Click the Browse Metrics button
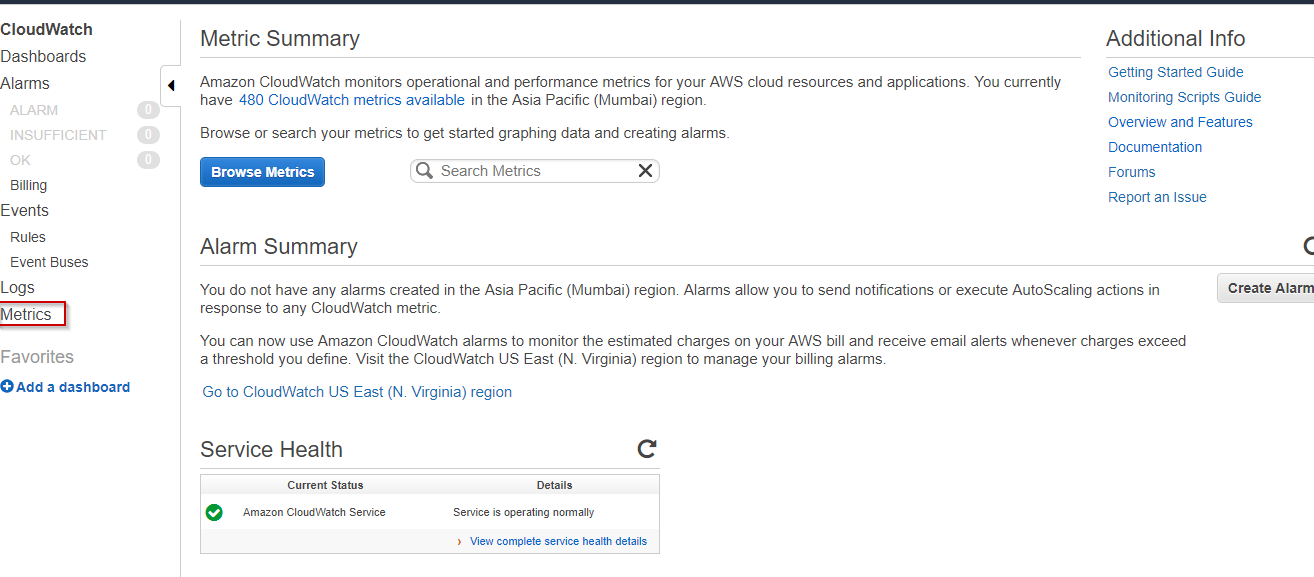1314x577 pixels. [262, 172]
